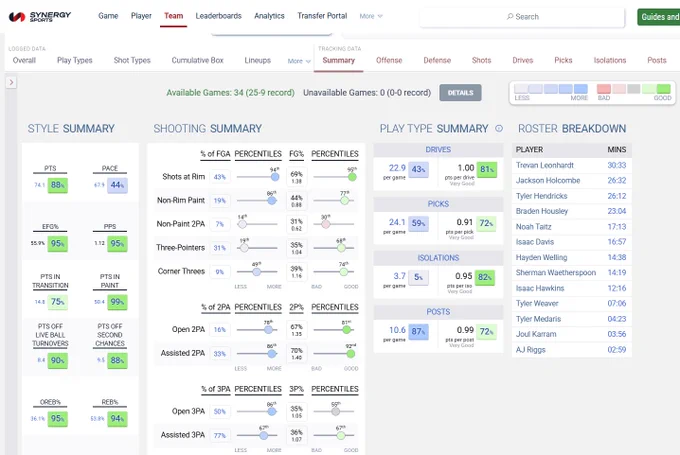The image size is (680, 455).
Task: Open Isaac Hawkins player link
Action: click(540, 288)
